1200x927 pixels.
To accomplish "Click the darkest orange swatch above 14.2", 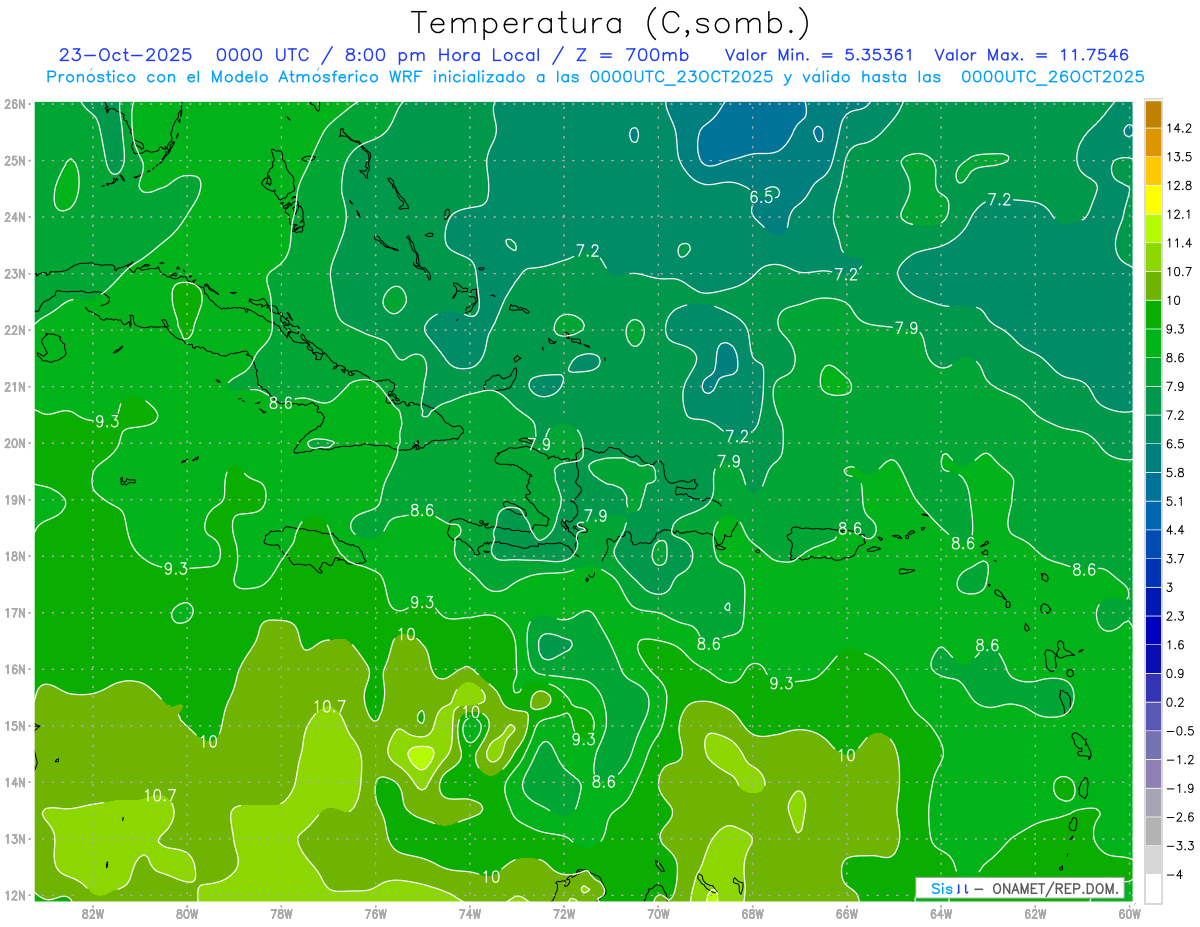I will tap(1153, 114).
